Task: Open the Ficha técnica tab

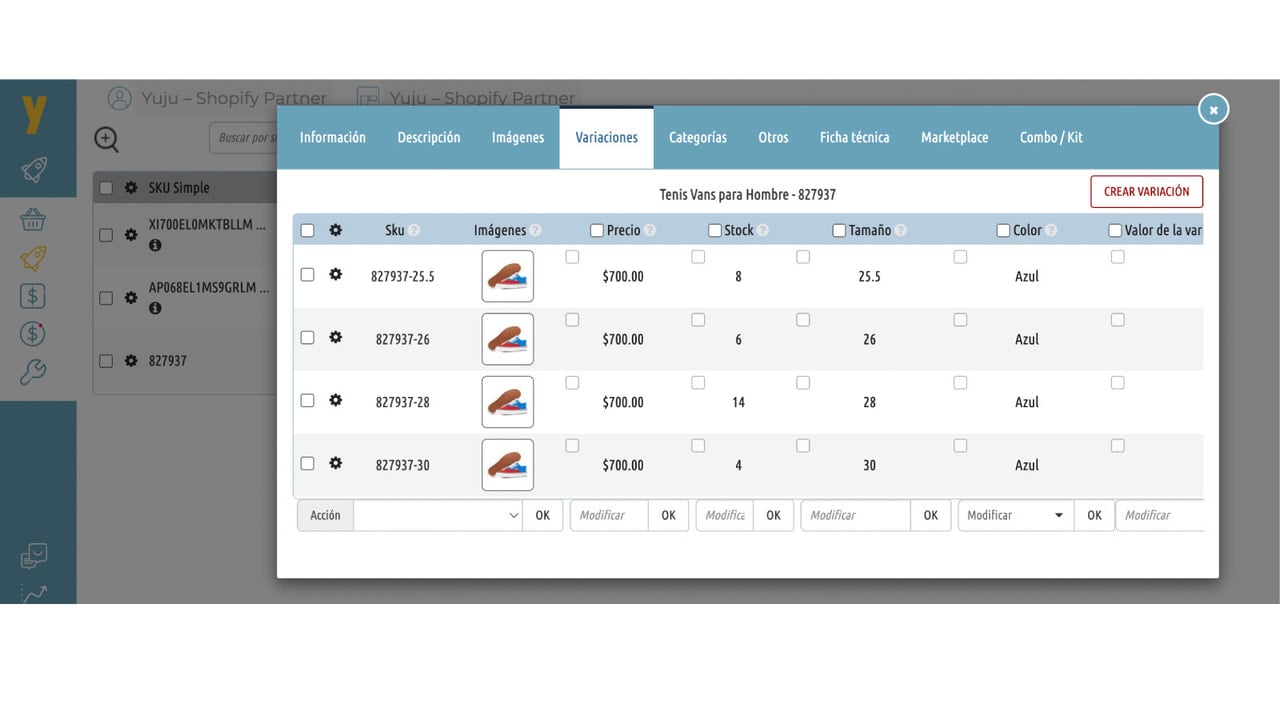Action: [855, 137]
